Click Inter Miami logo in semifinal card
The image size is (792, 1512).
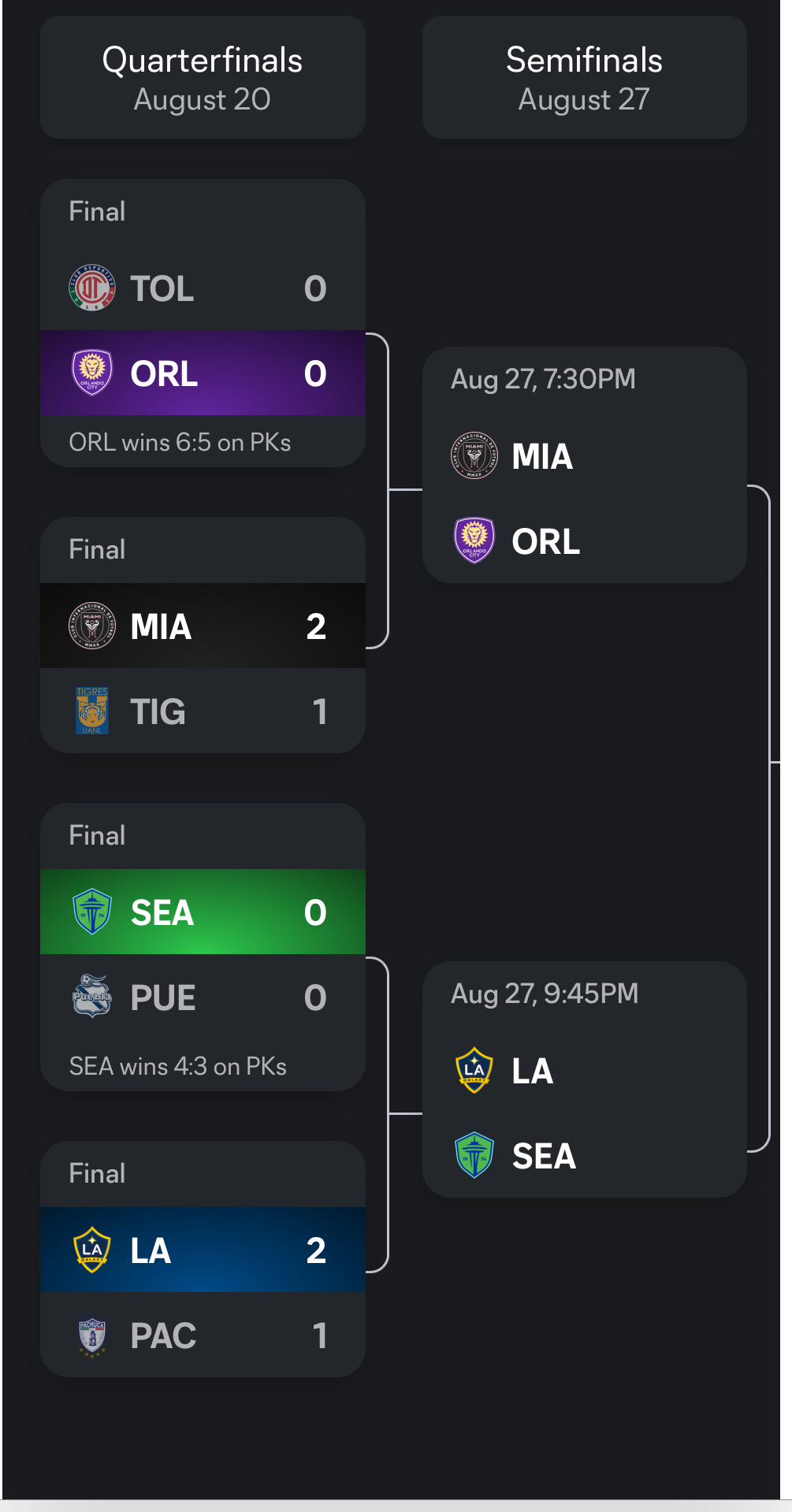474,456
